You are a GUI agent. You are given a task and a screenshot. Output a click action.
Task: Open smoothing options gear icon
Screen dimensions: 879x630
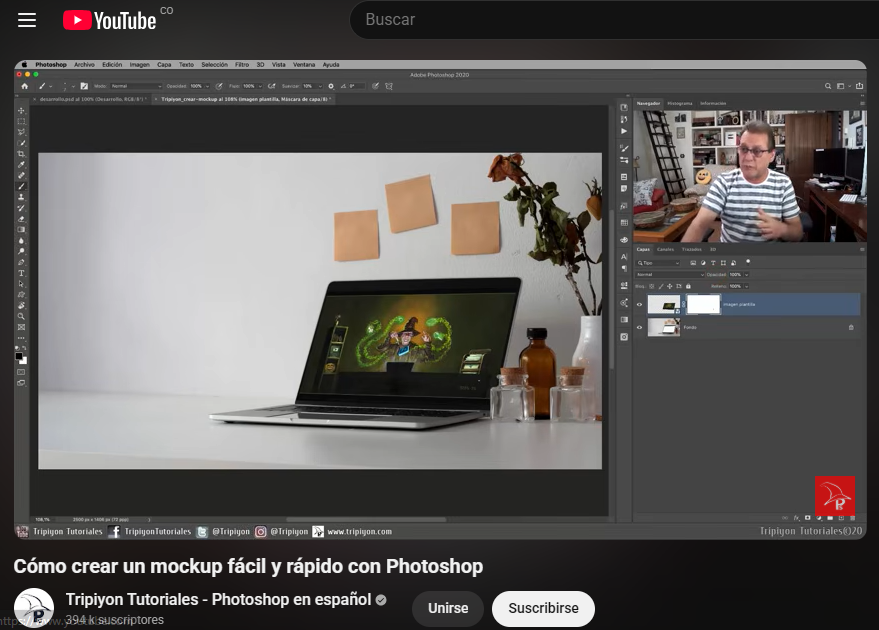(x=331, y=86)
